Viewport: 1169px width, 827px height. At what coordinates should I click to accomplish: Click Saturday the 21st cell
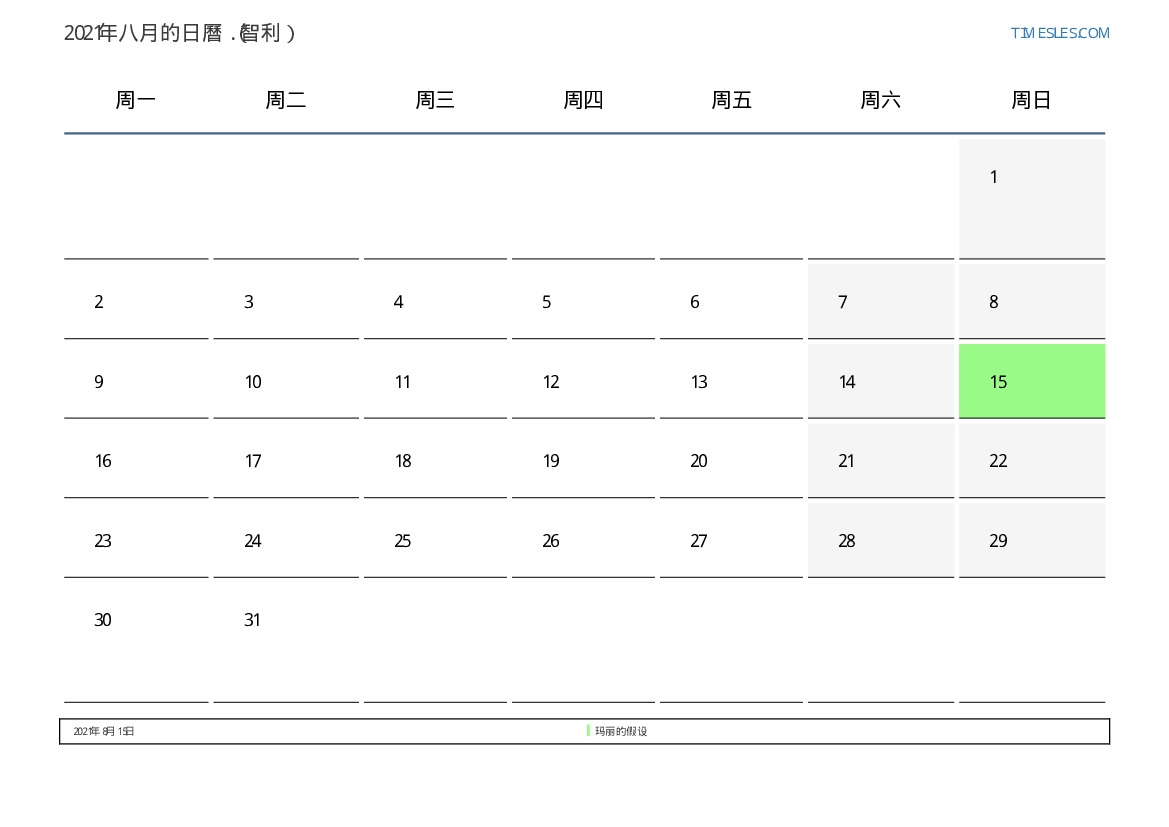point(880,461)
